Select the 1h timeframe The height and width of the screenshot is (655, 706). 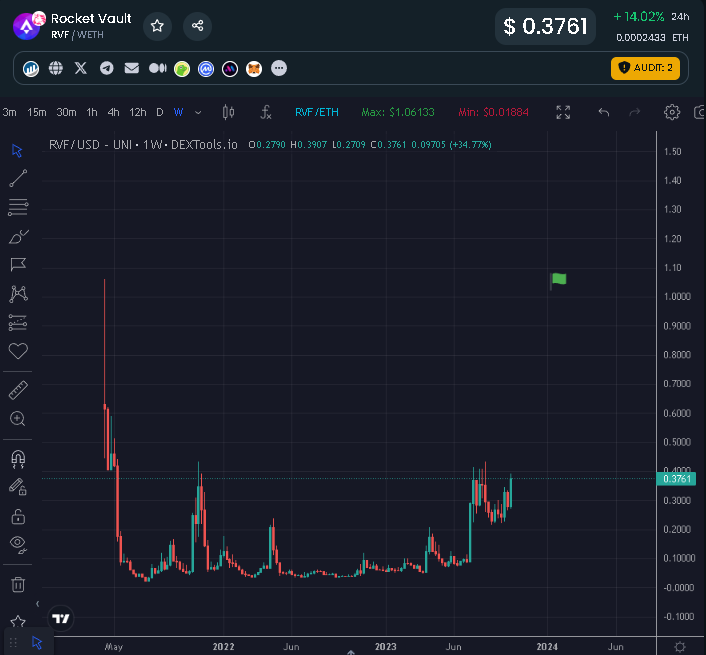pos(92,112)
